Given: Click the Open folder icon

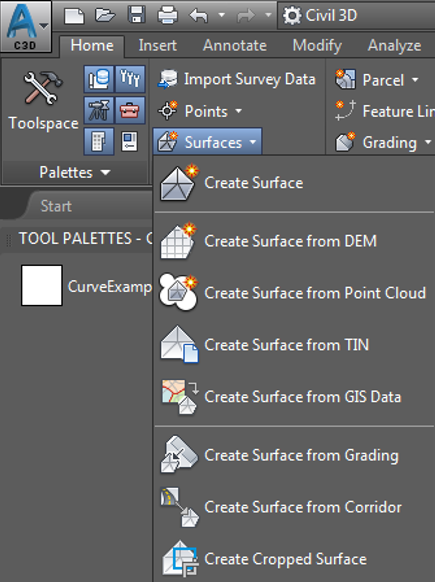Looking at the screenshot, I should 105,16.
